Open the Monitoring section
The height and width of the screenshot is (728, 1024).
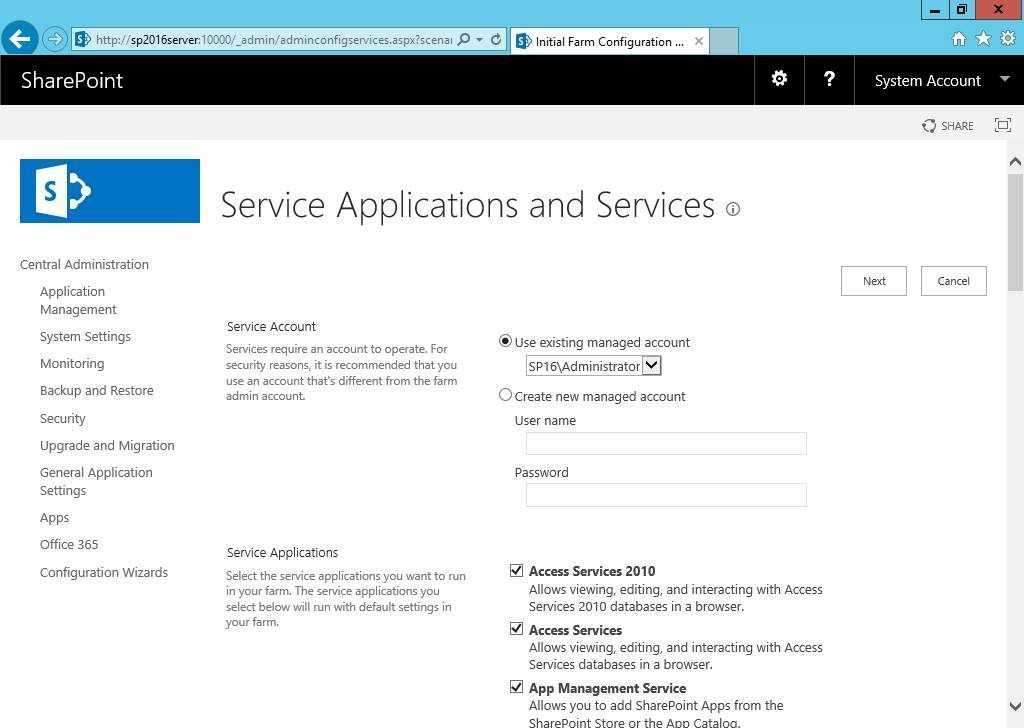[72, 363]
